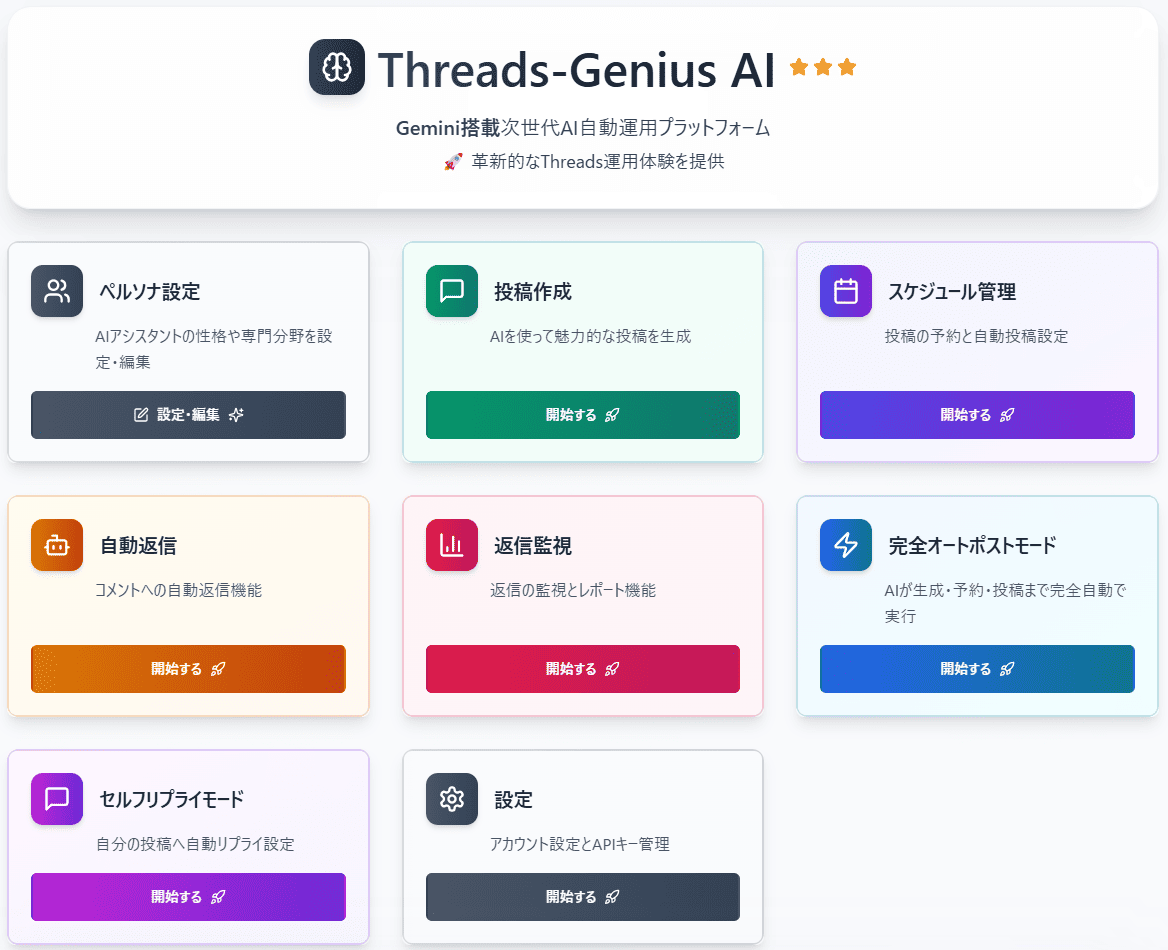
Task: Click 開始する on the 自動返信 card
Action: point(188,669)
